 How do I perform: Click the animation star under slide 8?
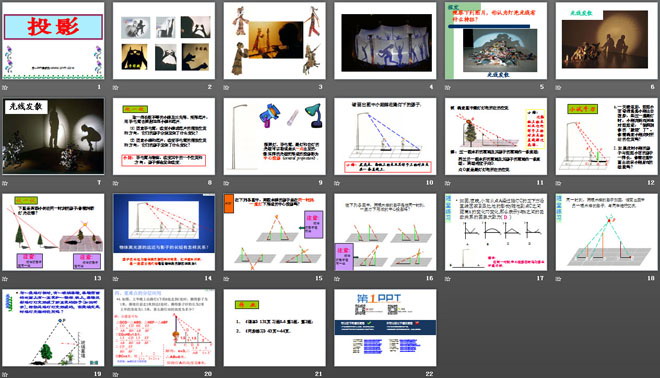[x=116, y=183]
